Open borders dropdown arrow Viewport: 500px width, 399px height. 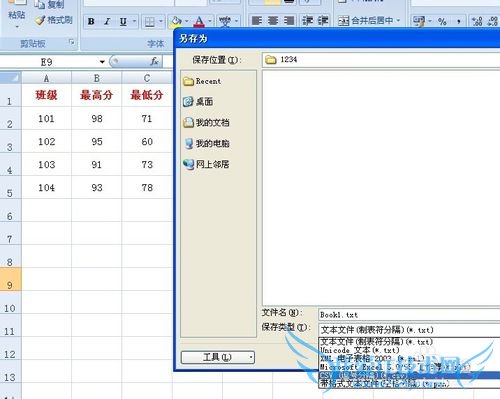coord(161,22)
